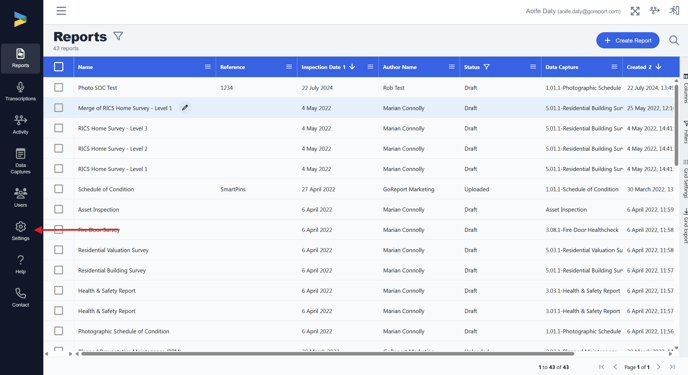Open the hamburger menu icon

tap(61, 11)
